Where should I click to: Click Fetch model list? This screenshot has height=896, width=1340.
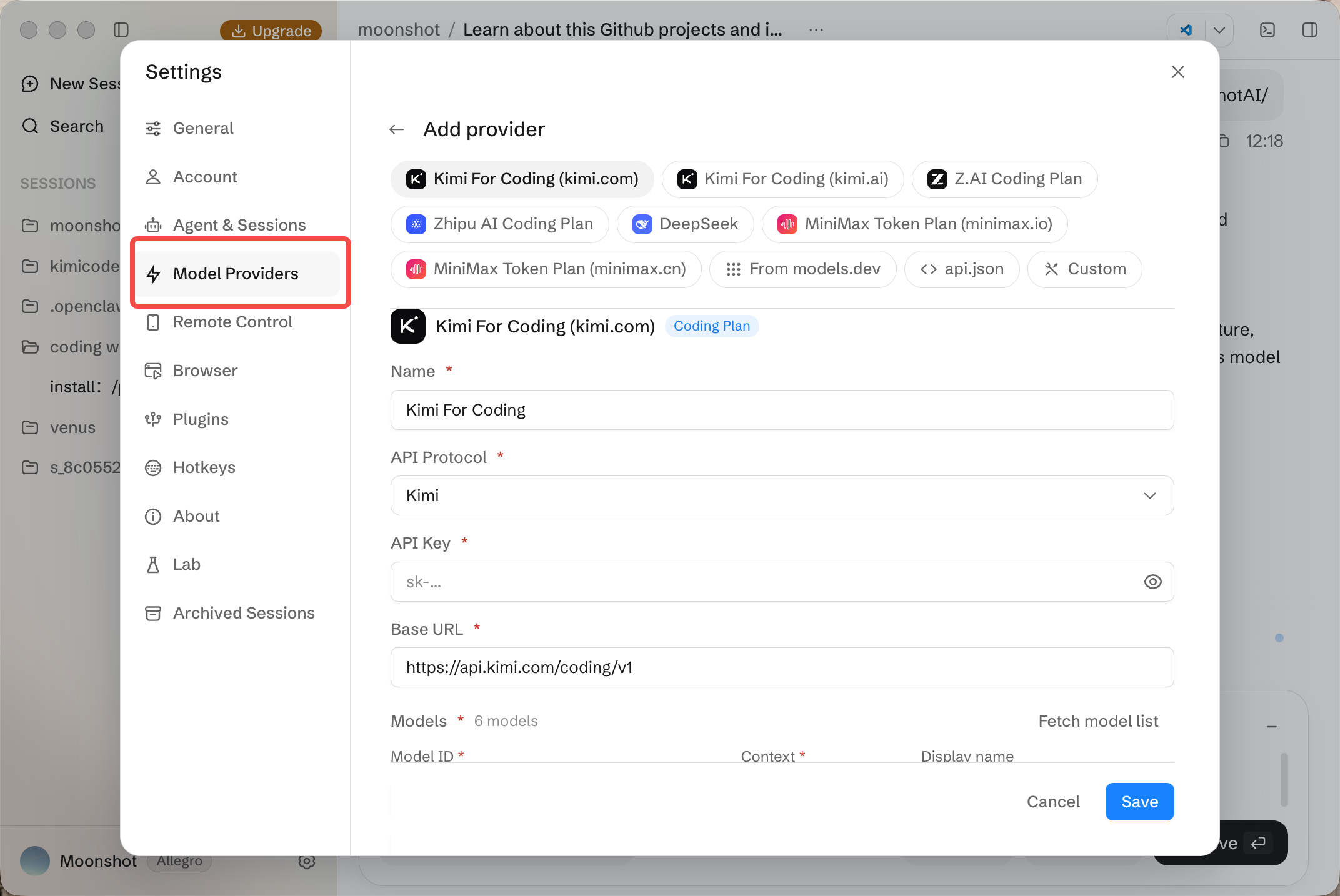coord(1097,721)
